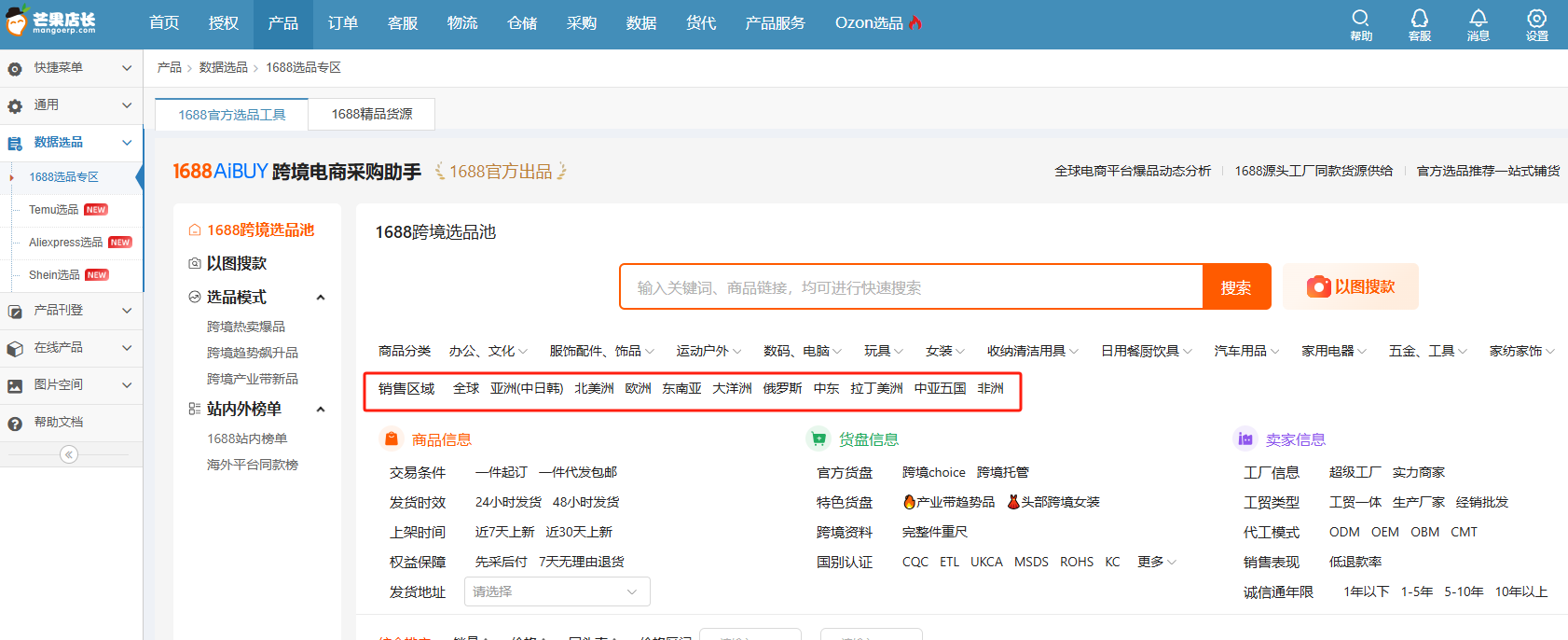Image resolution: width=1568 pixels, height=640 pixels.
Task: Select 俄罗斯 sales region
Action: 782,388
